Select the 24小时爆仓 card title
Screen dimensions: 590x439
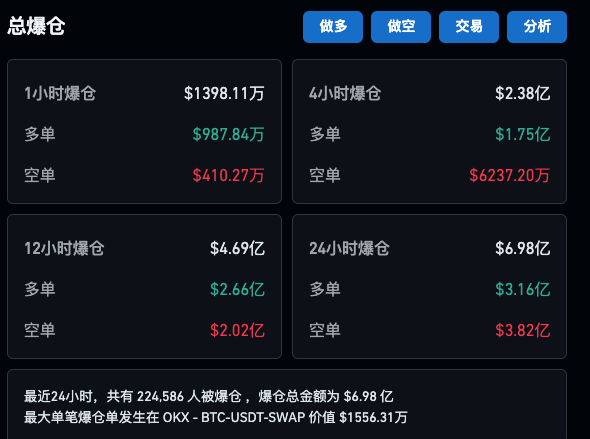point(350,248)
